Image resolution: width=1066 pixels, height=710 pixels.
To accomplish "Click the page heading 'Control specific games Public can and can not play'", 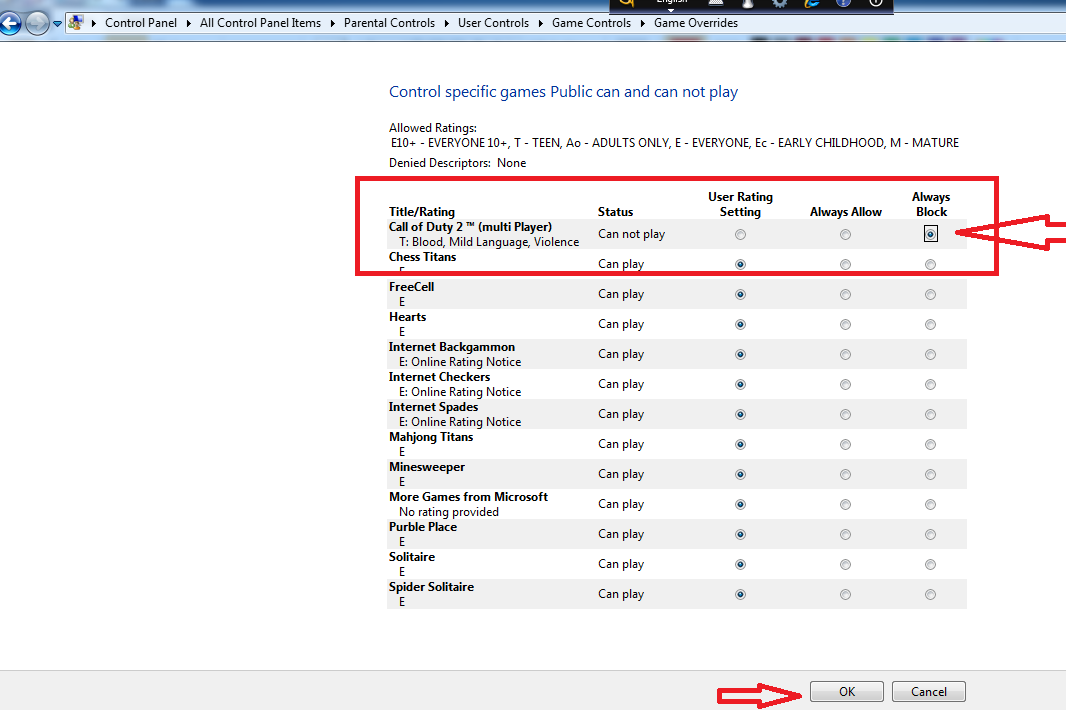I will [x=564, y=92].
